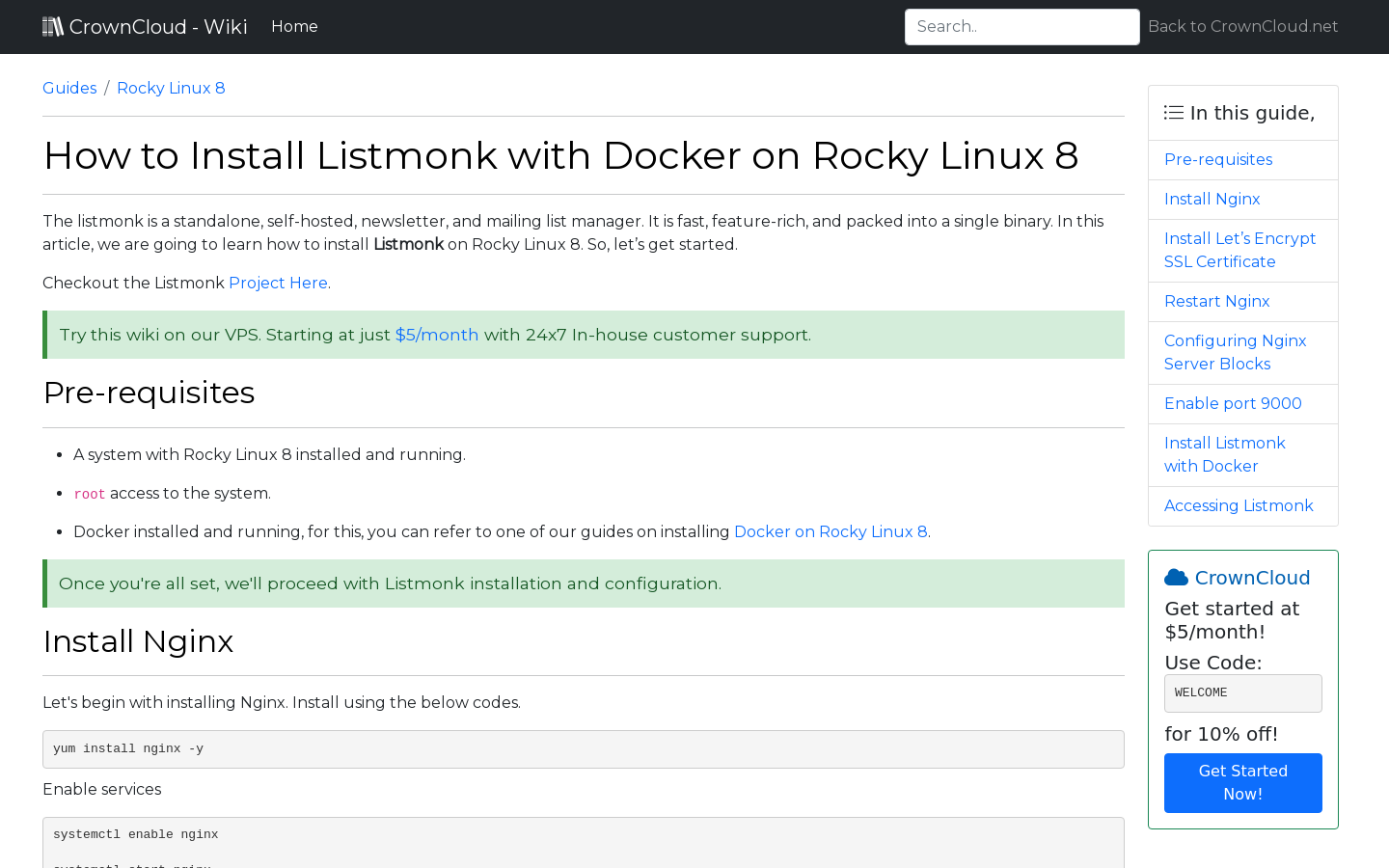
Task: Click inside the Search field
Action: (x=1021, y=26)
